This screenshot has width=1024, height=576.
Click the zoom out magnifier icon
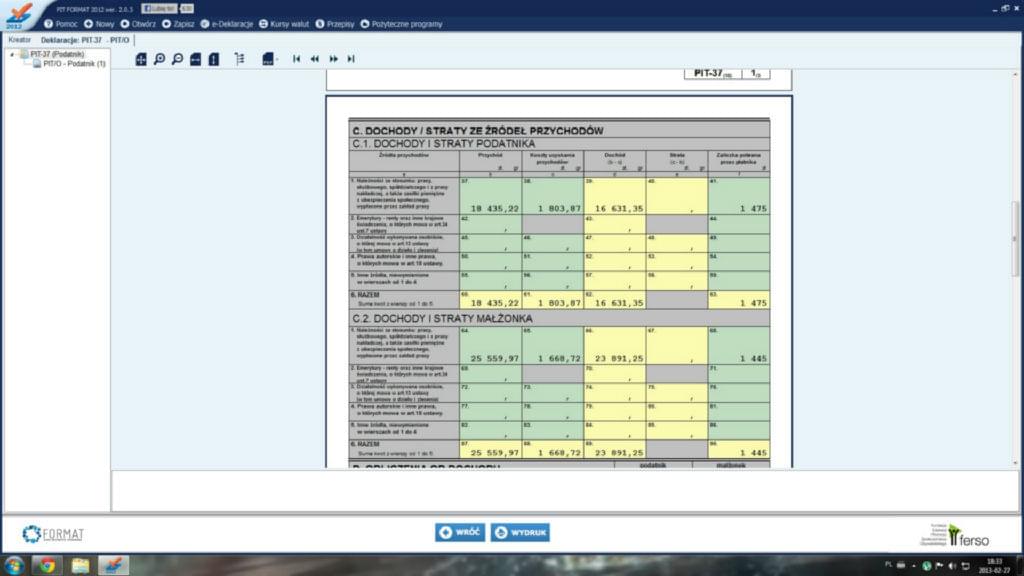click(177, 59)
